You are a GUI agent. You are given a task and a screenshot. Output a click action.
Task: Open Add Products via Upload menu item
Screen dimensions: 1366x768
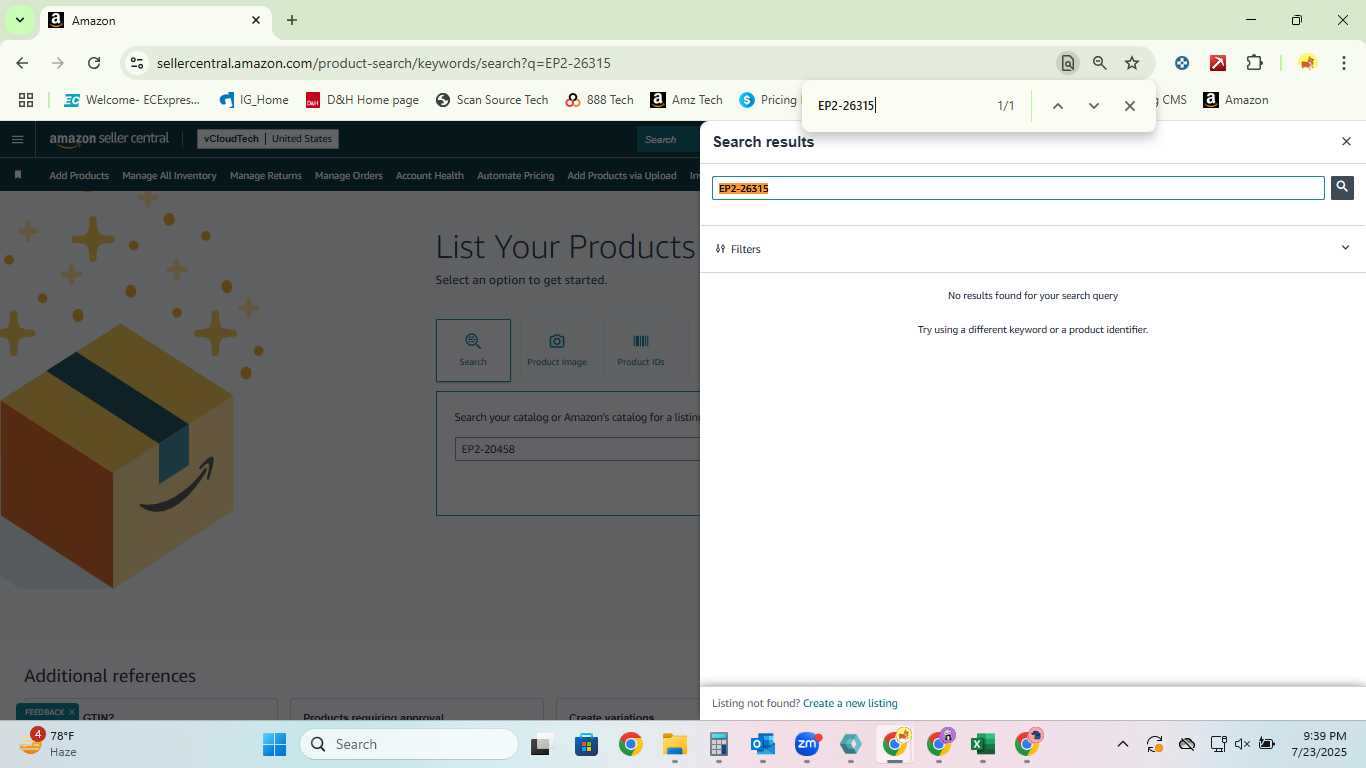[622, 175]
